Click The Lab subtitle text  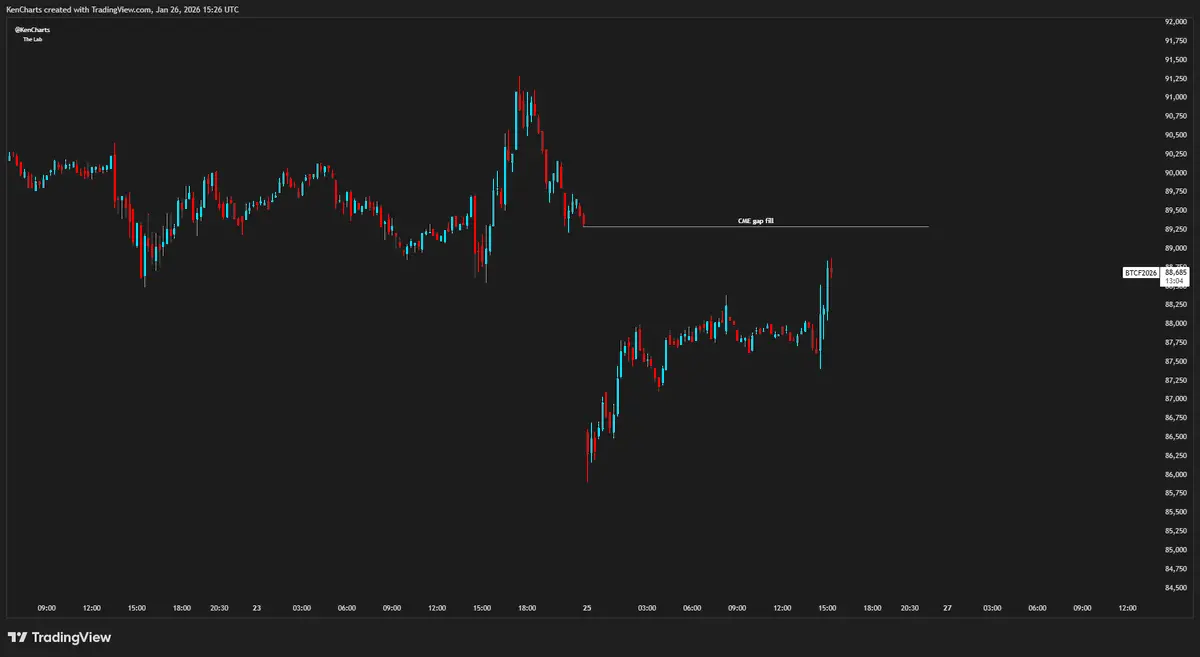pos(32,39)
